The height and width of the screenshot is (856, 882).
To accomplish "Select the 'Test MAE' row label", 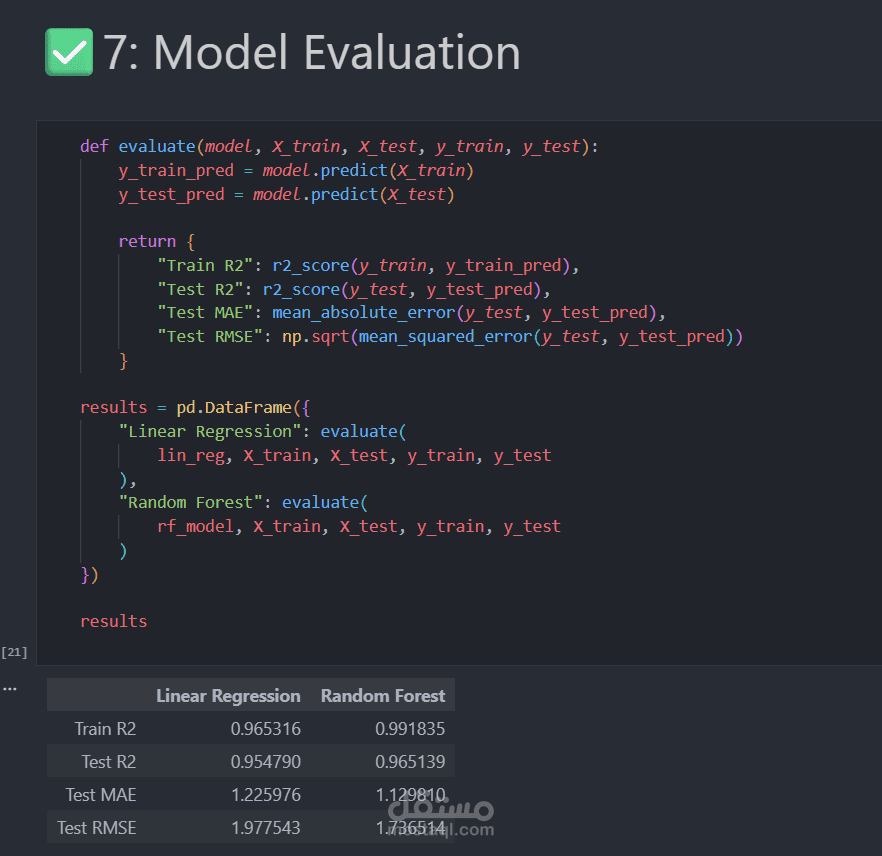I will click(x=101, y=795).
